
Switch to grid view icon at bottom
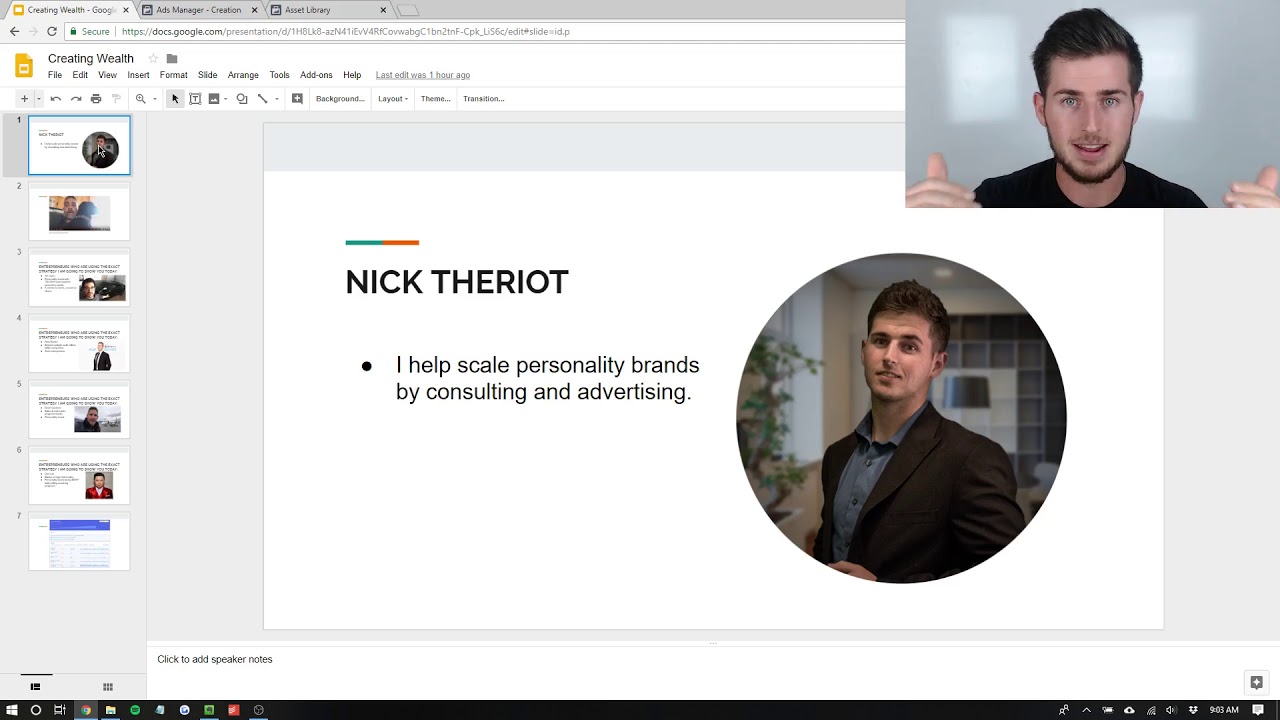(108, 686)
